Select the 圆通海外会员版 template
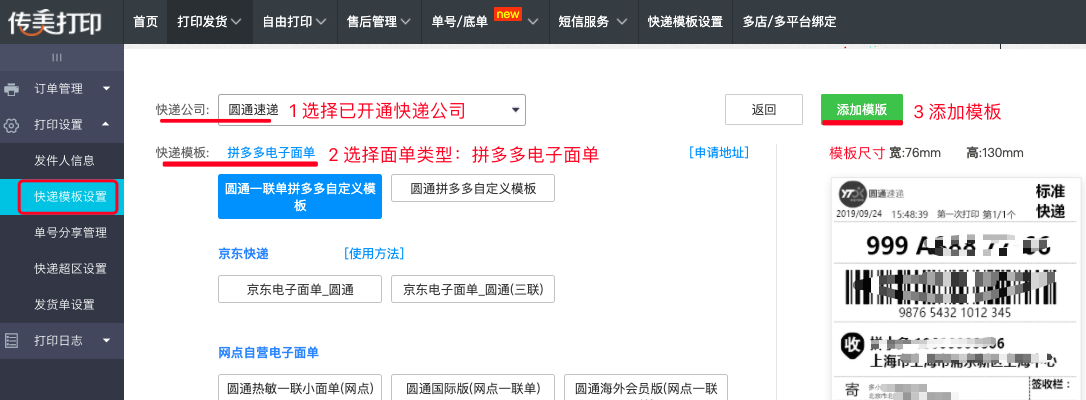 pos(646,388)
